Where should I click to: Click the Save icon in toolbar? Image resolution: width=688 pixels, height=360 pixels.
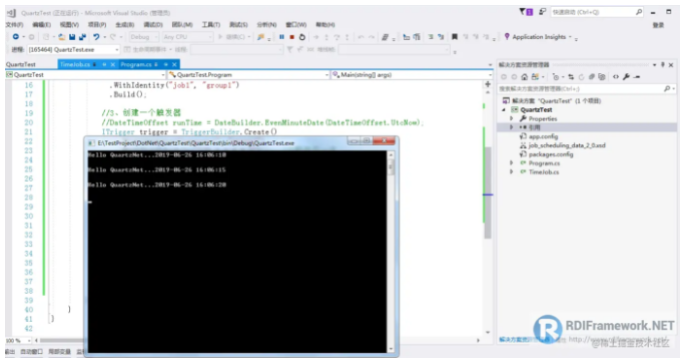point(72,37)
